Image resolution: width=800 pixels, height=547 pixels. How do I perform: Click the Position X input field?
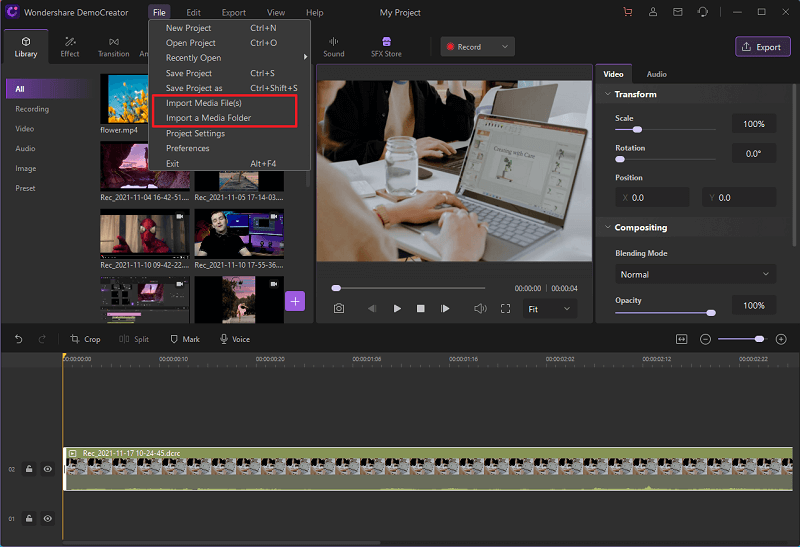(652, 197)
